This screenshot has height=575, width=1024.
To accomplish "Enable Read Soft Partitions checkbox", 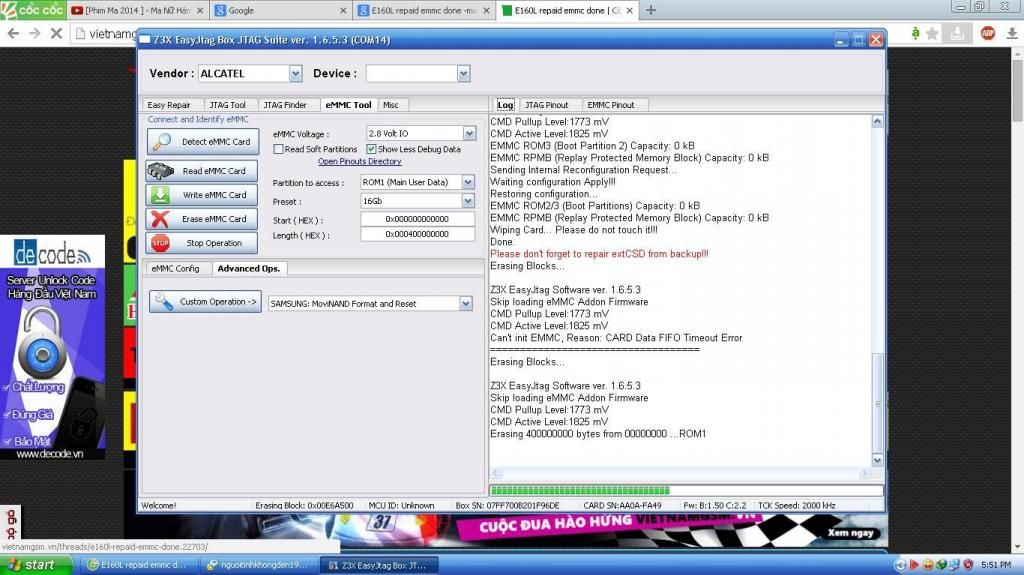I will click(x=278, y=149).
